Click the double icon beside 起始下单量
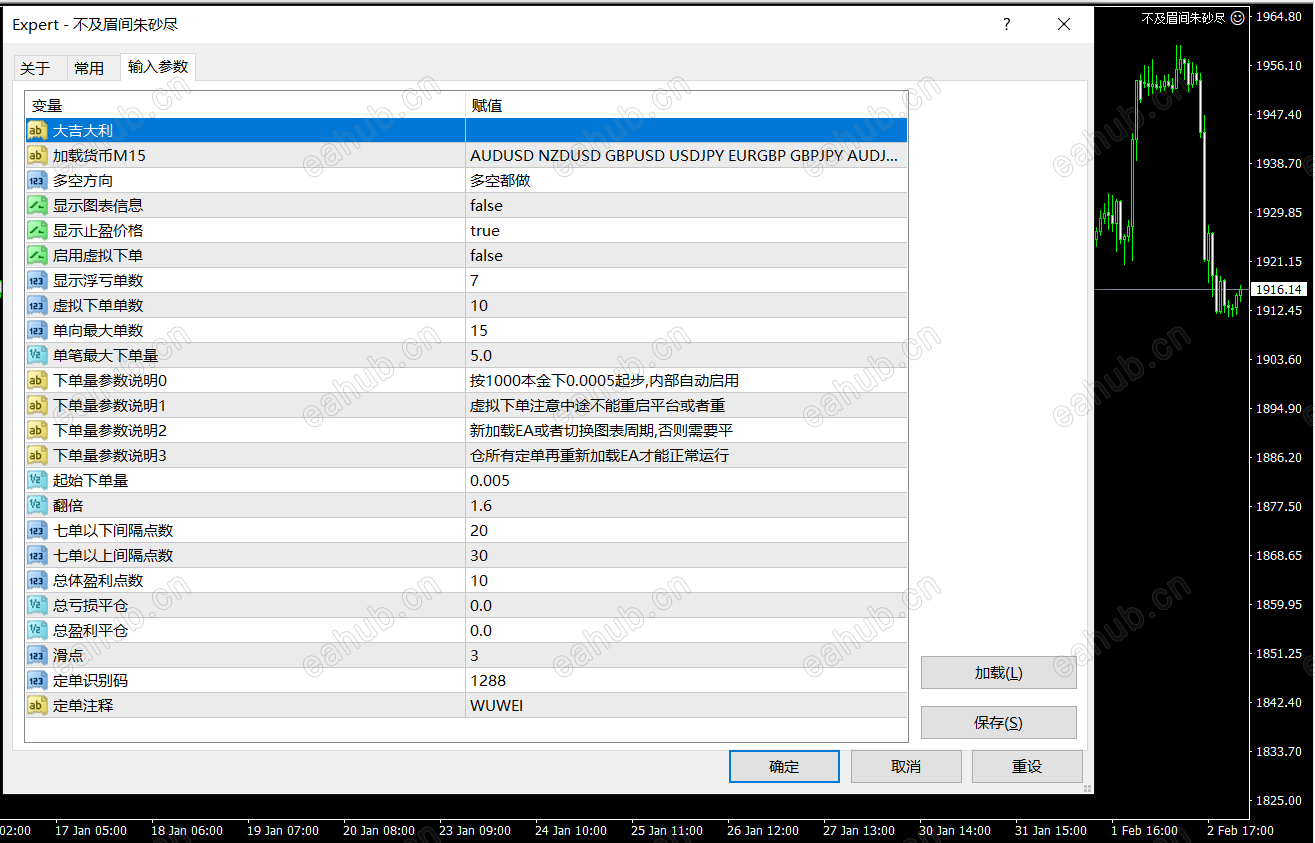This screenshot has height=843, width=1315. click(x=37, y=480)
